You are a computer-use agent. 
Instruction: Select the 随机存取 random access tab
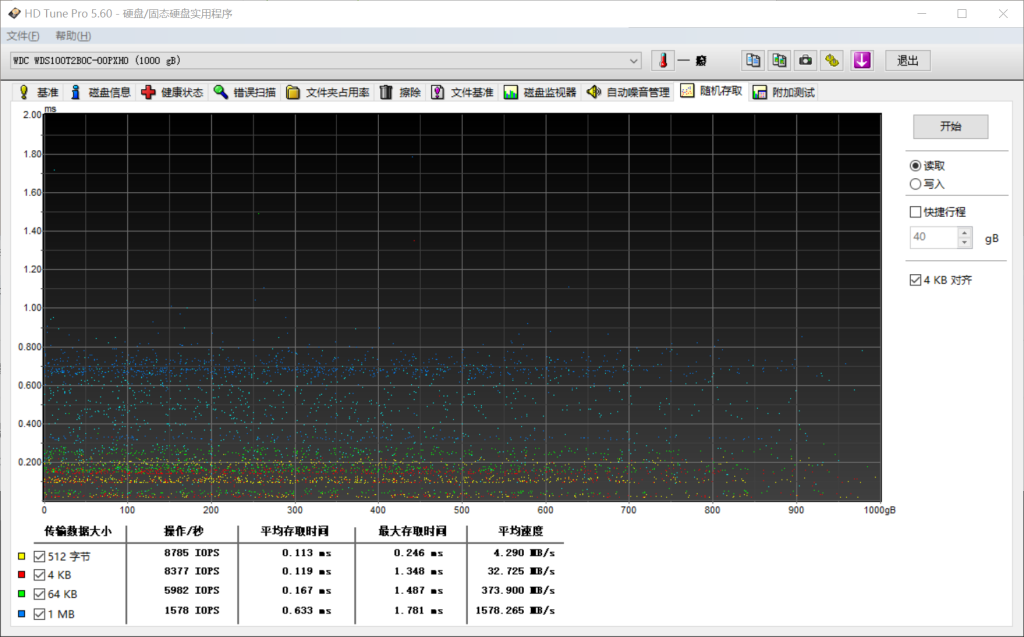tap(711, 91)
